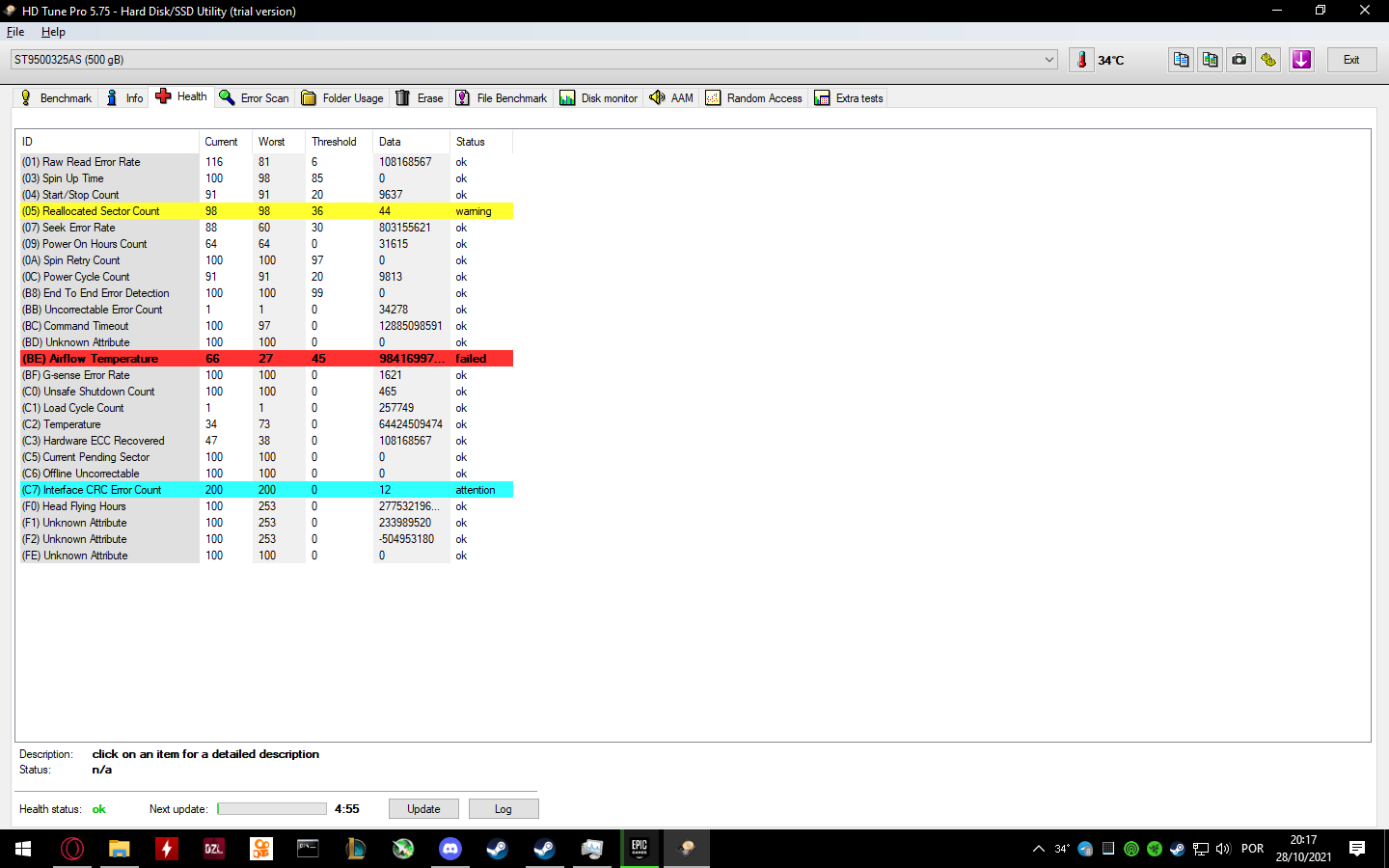The height and width of the screenshot is (868, 1389).
Task: Click the purple down-arrow toolbar icon
Action: point(1301,60)
